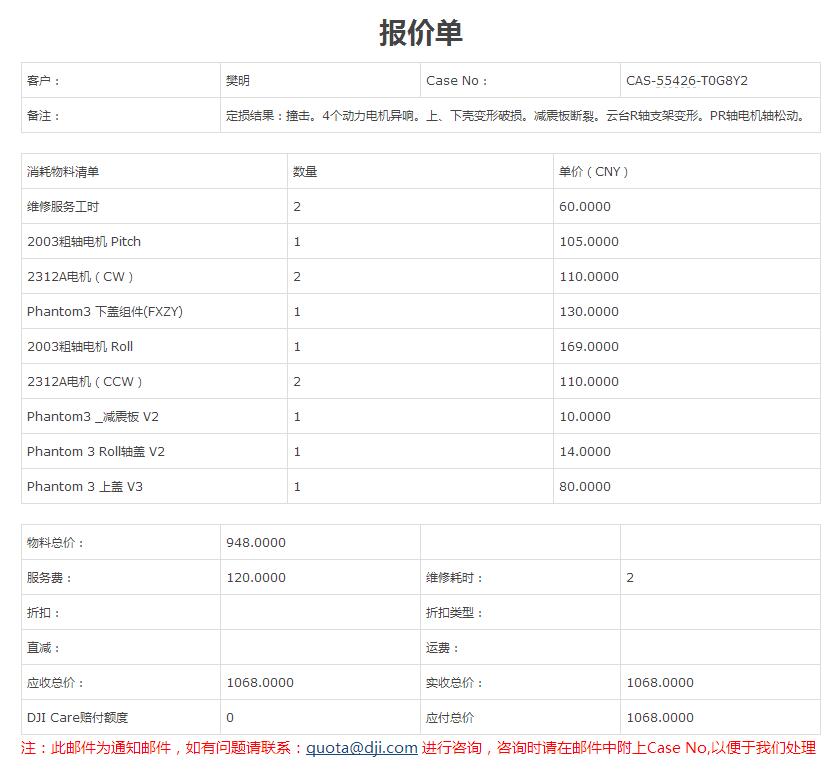Select the customer name 樊明
The width and height of the screenshot is (840, 769).
coord(238,80)
